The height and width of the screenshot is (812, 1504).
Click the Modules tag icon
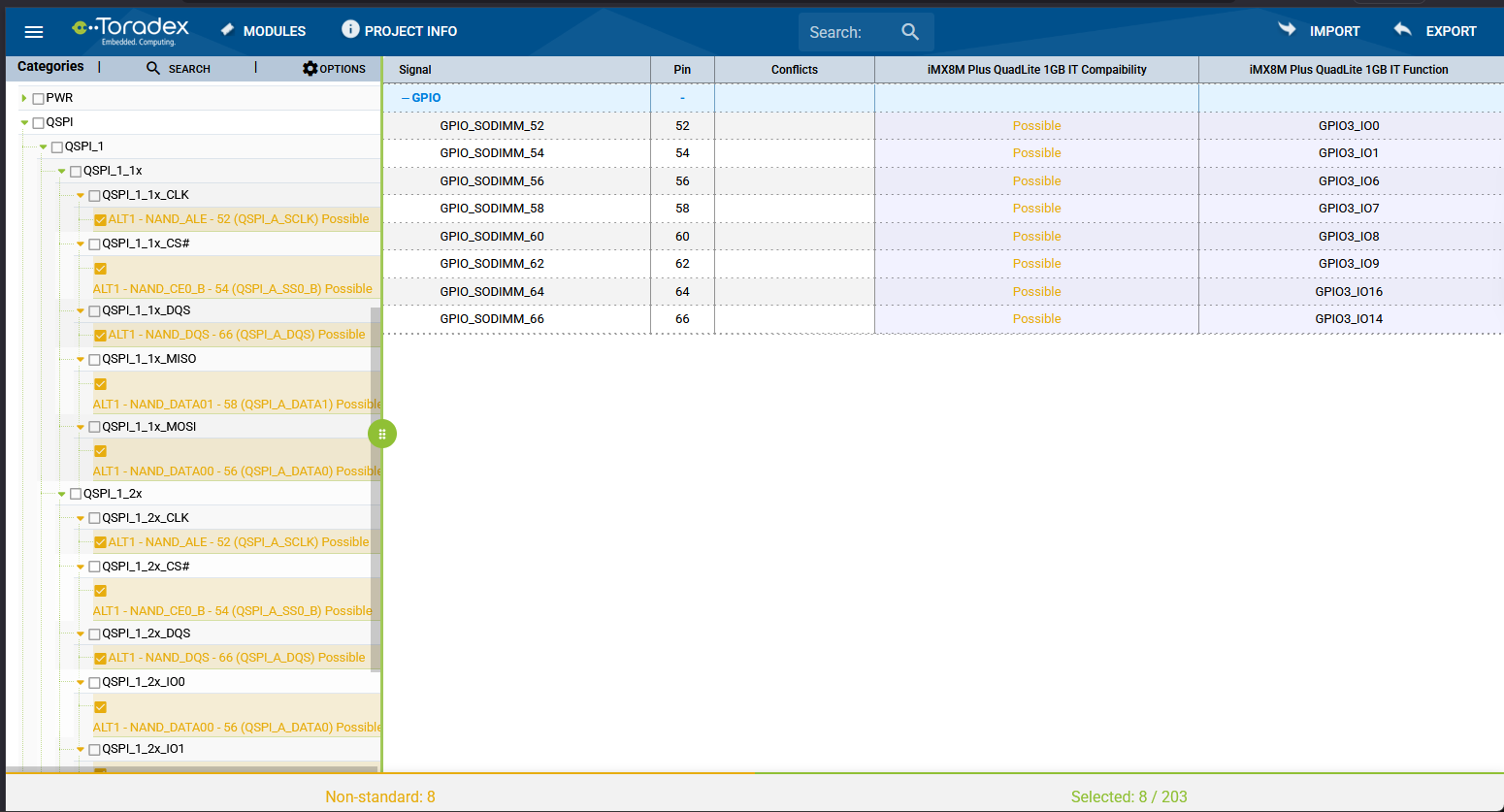pos(227,30)
